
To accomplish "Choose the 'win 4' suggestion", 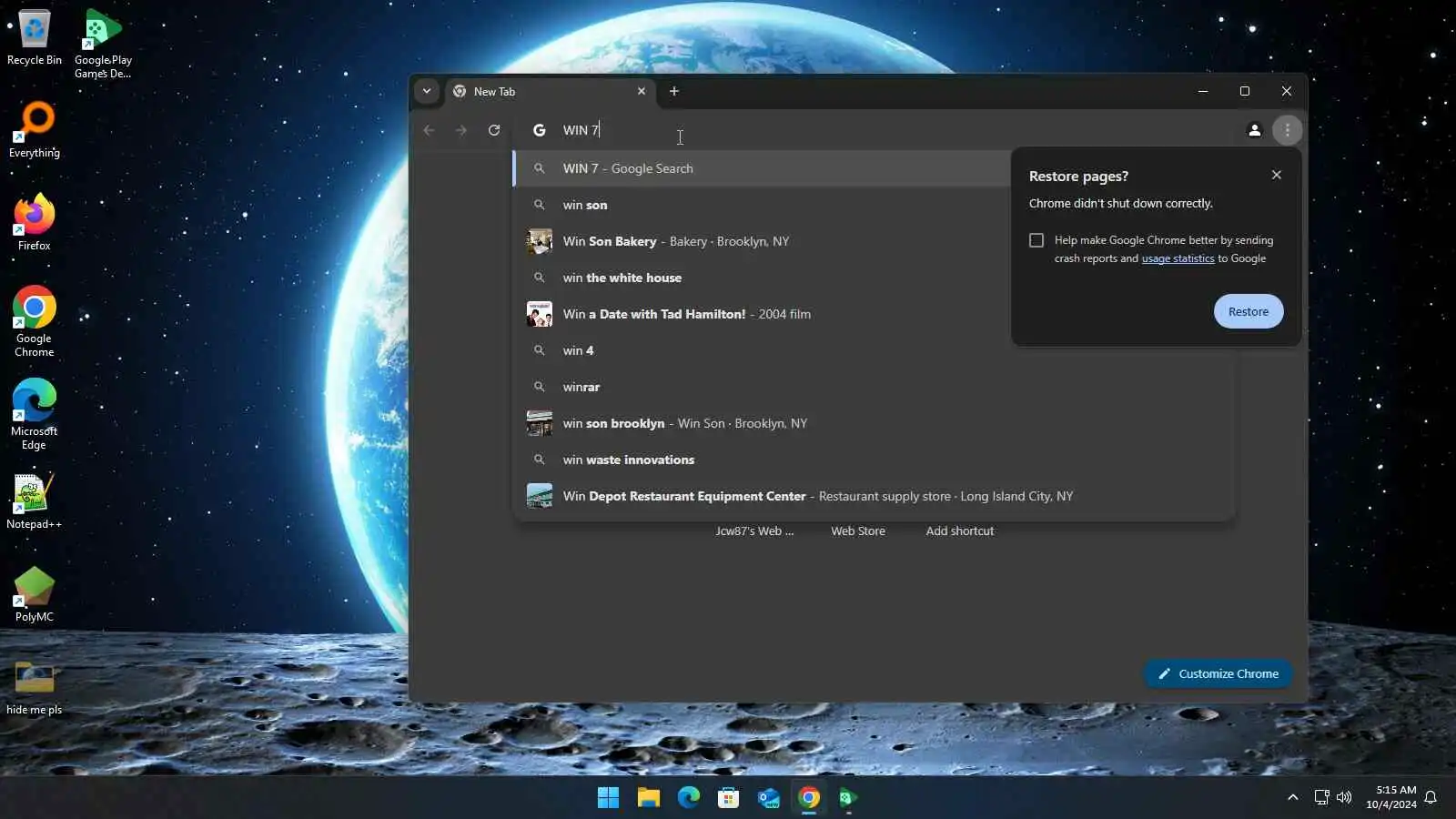I will pos(874,350).
